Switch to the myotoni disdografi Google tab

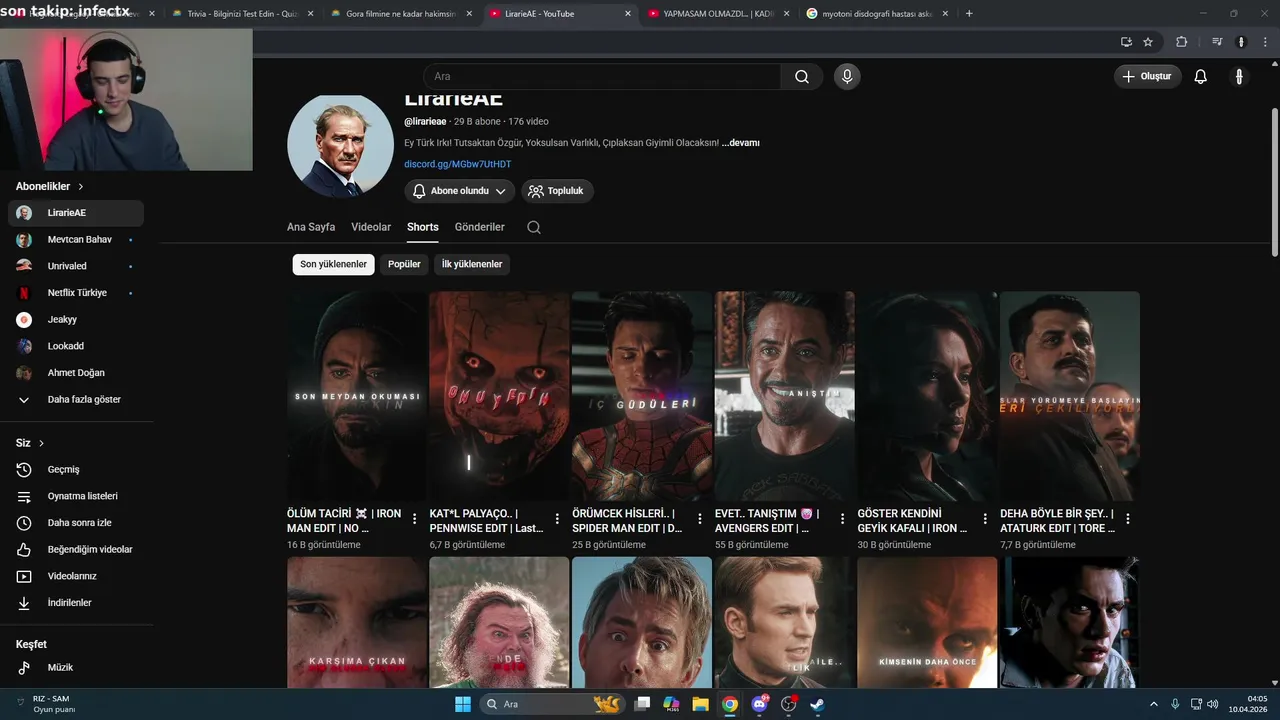click(x=875, y=14)
